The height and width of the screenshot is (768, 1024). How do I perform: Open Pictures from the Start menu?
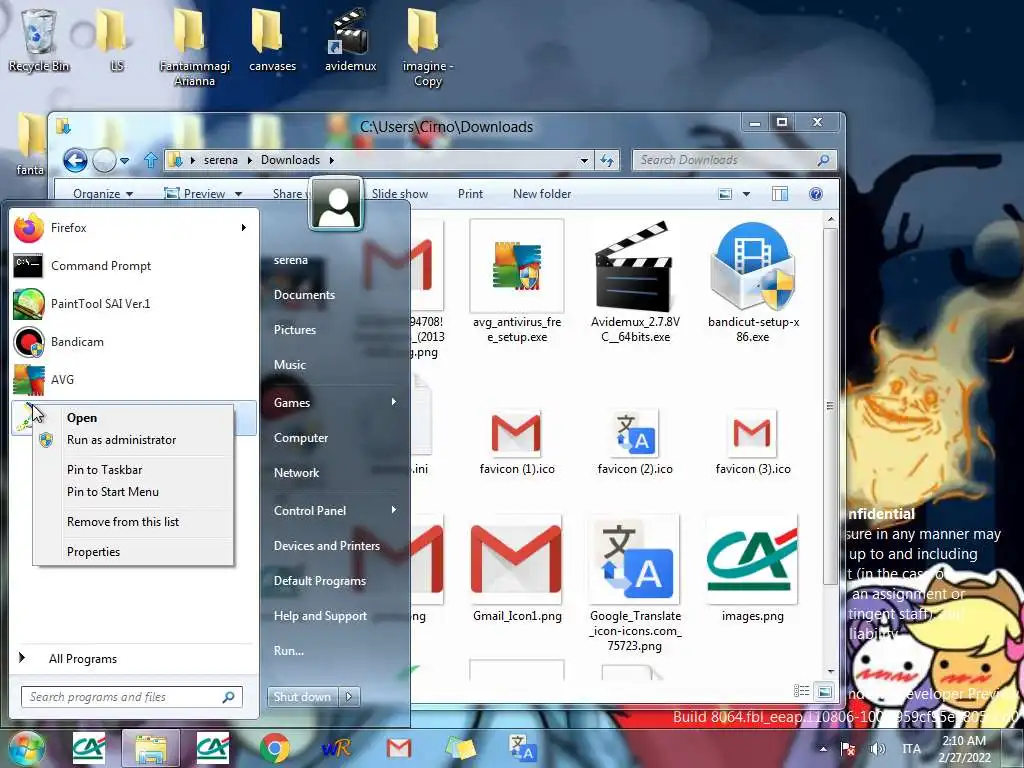coord(295,330)
